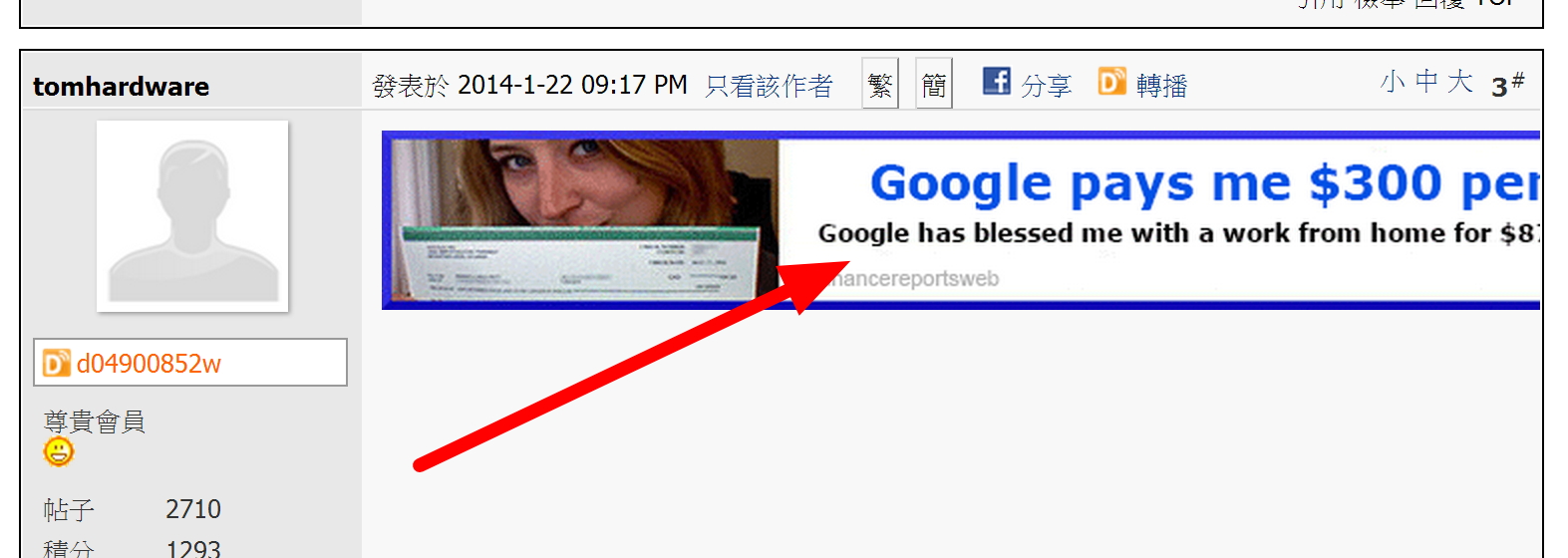Set font size to large with 大
The image size is (1568, 558).
1460,82
